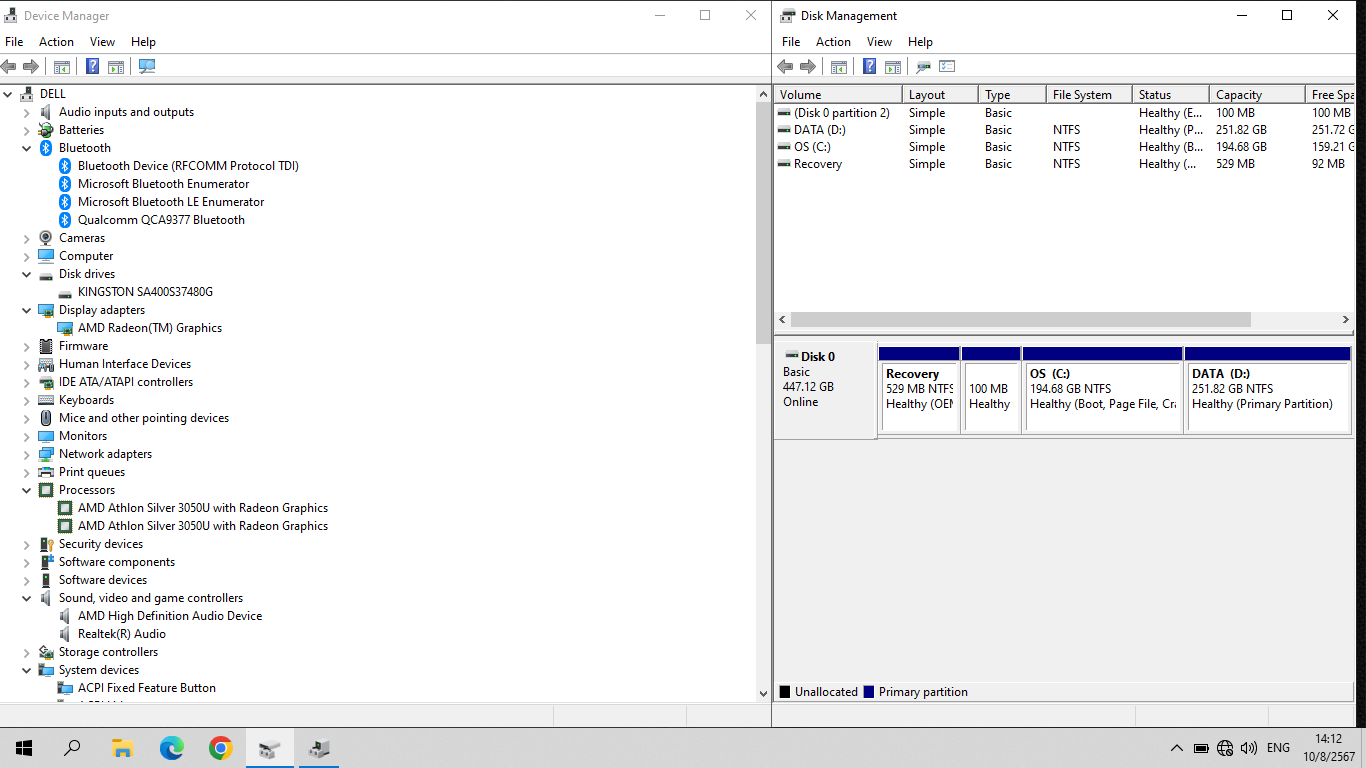Select KINGSTON SA400S37480G disk drive
This screenshot has height=768, width=1366.
145,292
